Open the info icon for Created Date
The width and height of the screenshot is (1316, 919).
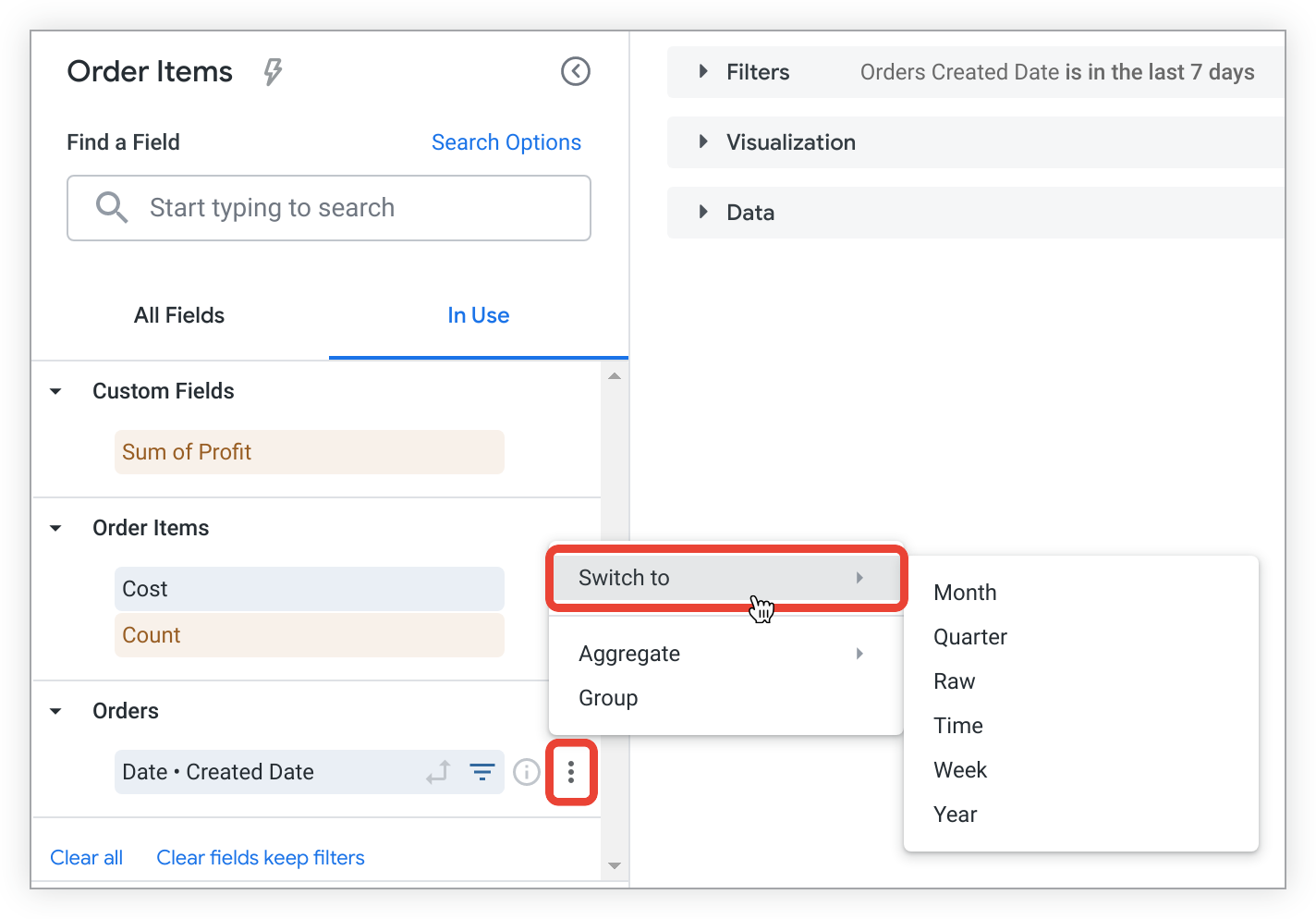527,771
